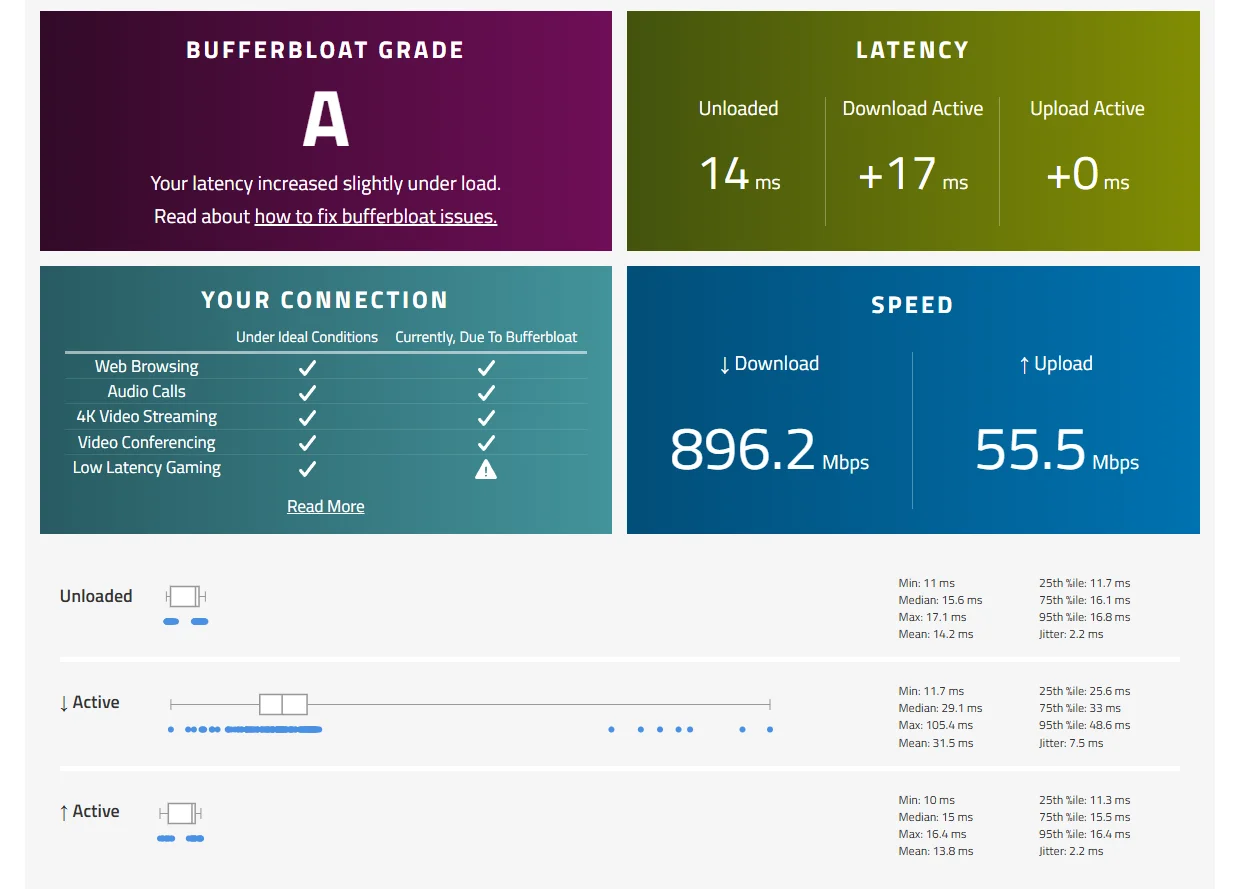Click the 75th %ile: 33 ms statistic

pos(1080,708)
